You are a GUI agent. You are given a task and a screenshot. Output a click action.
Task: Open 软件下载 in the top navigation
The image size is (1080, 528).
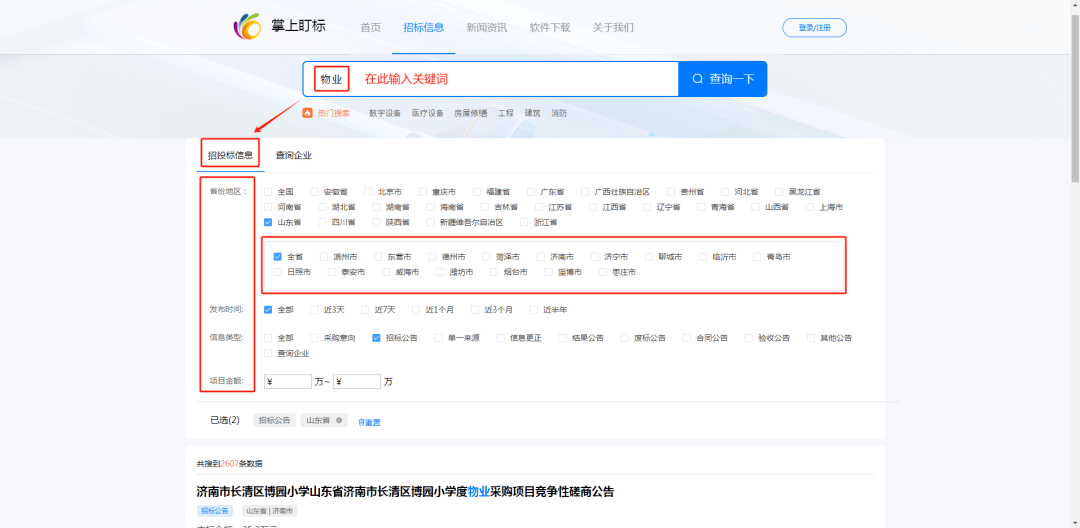tap(550, 28)
